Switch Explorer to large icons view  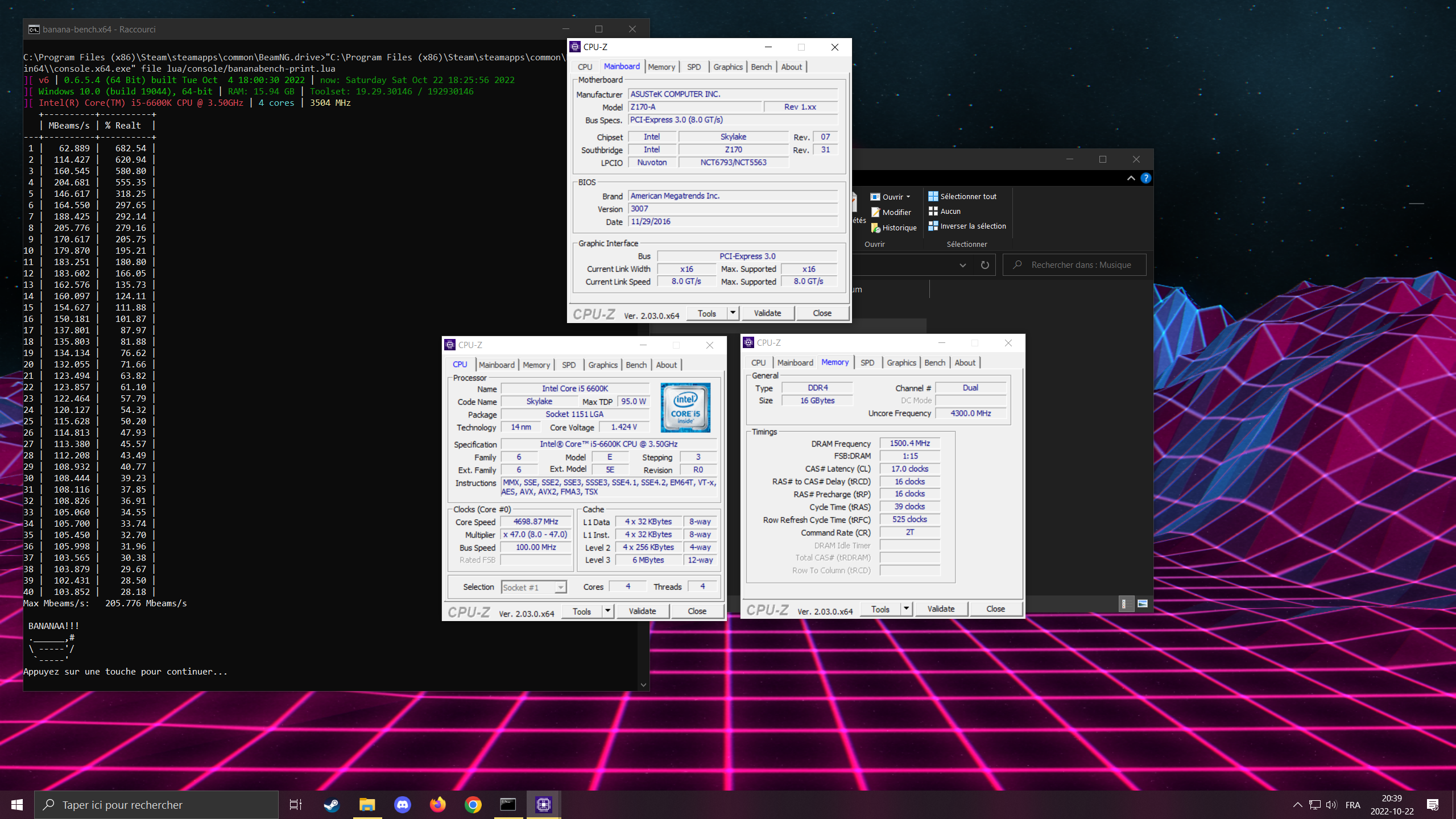tap(1143, 603)
